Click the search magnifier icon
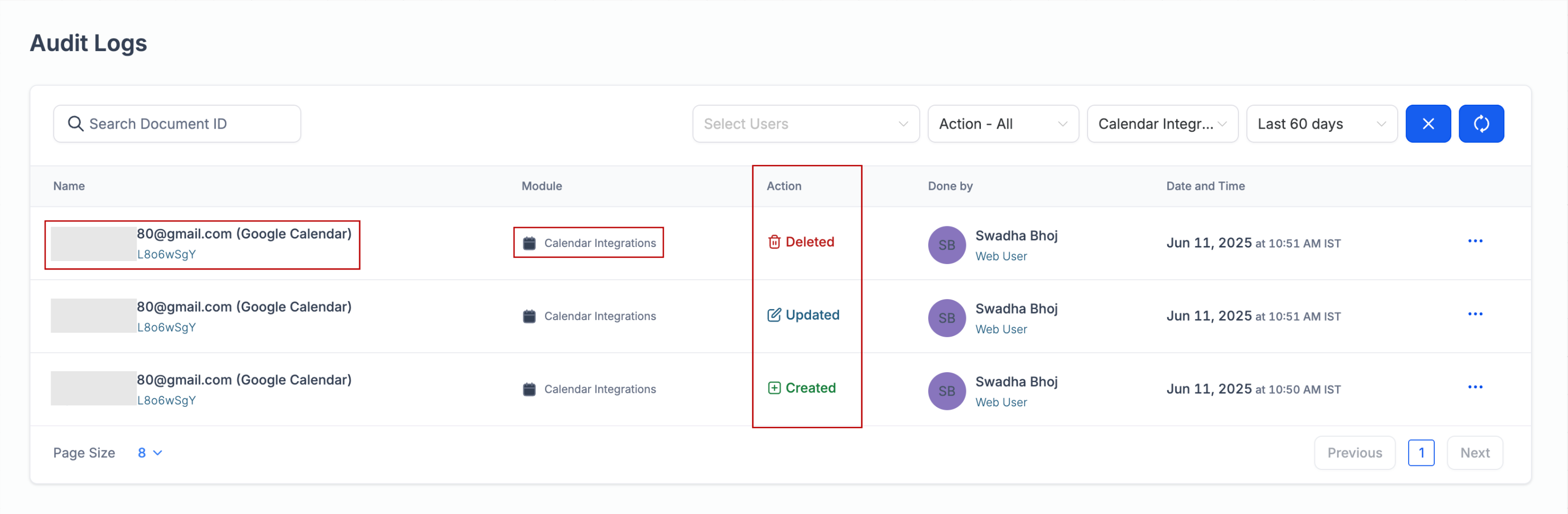 76,124
